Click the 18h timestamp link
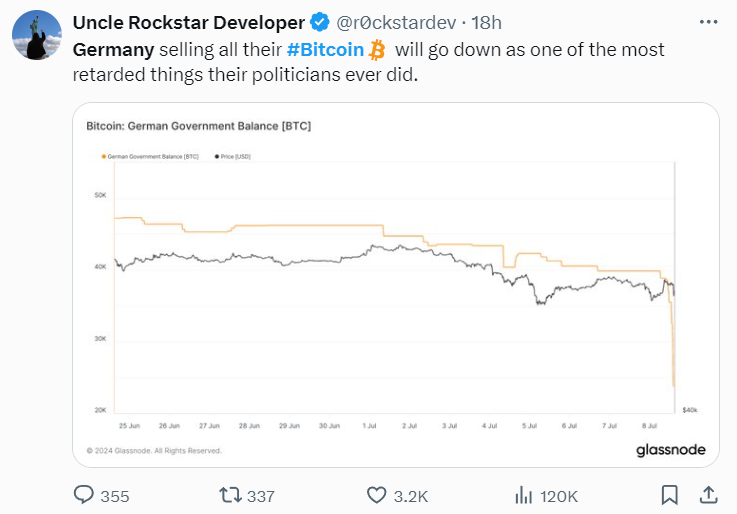737x514 pixels. click(486, 23)
